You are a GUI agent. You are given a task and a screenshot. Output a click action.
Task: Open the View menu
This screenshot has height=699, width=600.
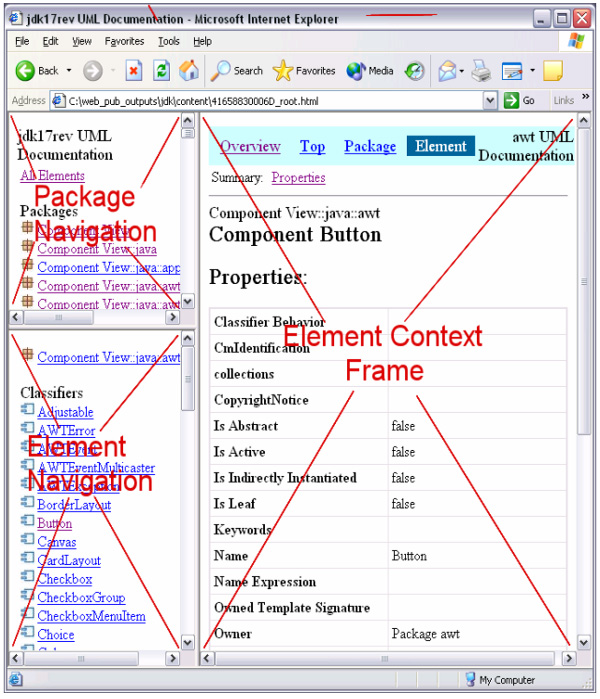coord(82,41)
